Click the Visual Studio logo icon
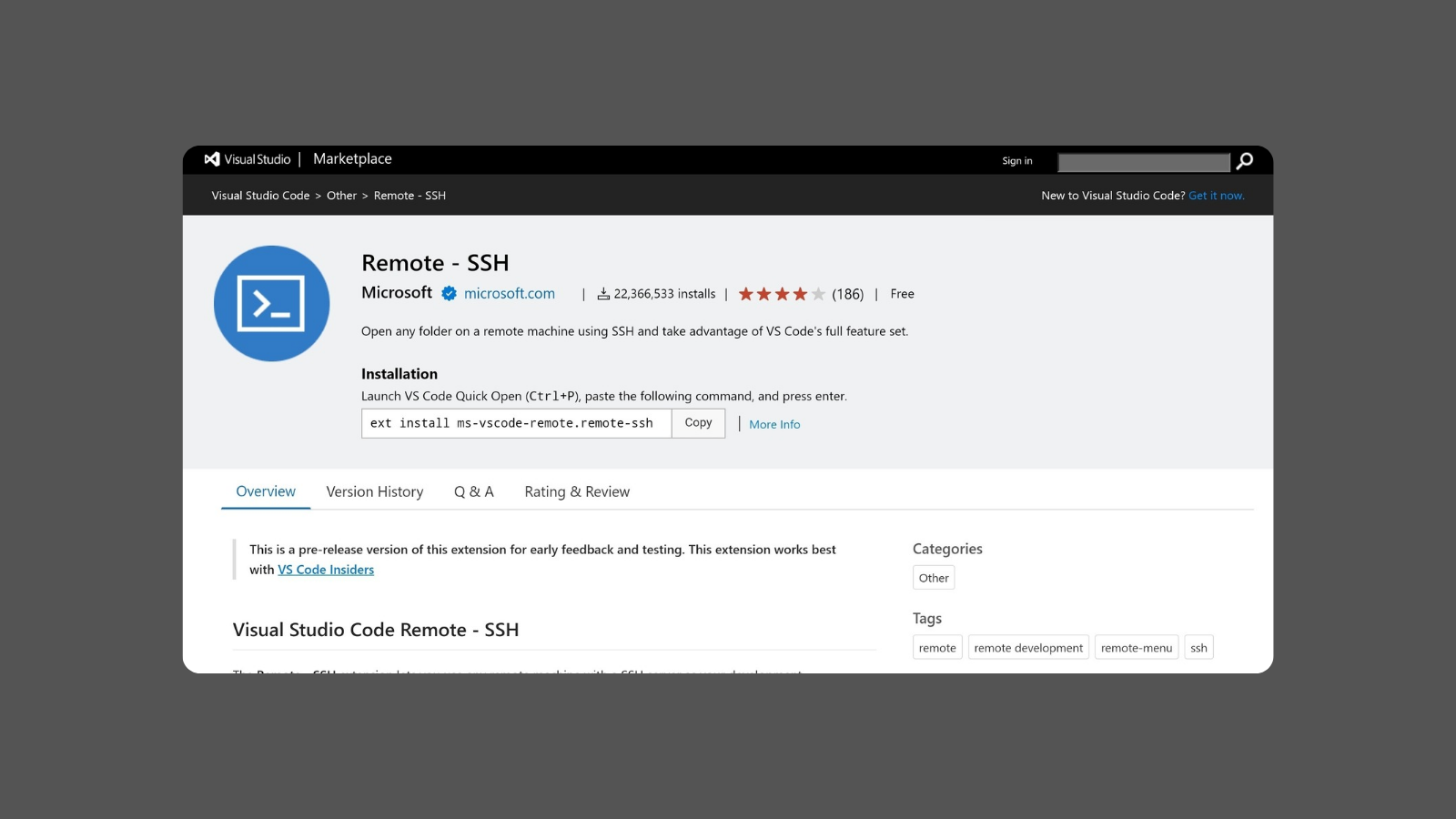Image resolution: width=1456 pixels, height=819 pixels. coord(212,159)
